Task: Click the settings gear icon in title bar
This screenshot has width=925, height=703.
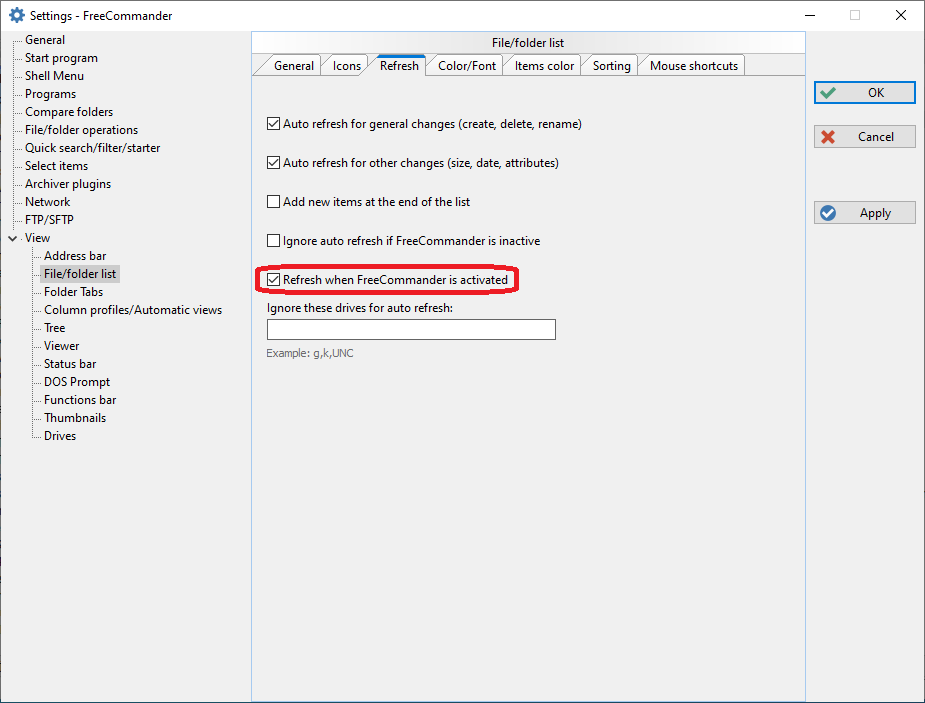Action: coord(16,15)
